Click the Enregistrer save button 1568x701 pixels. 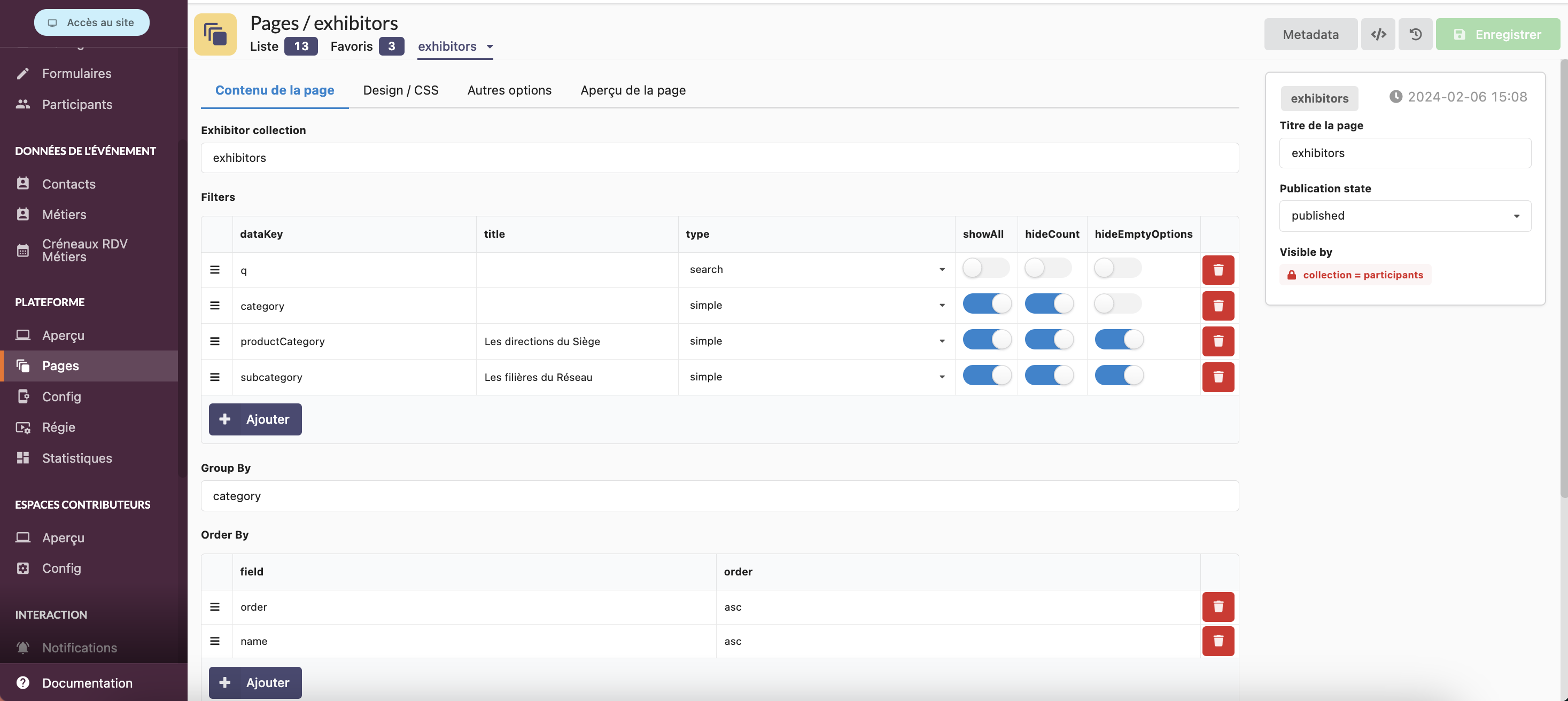pyautogui.click(x=1497, y=34)
